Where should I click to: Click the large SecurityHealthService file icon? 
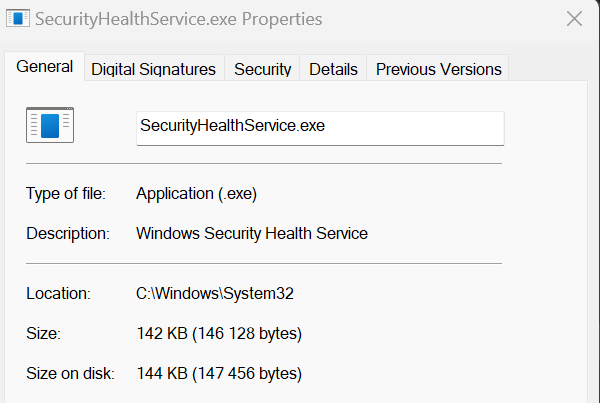tap(50, 125)
